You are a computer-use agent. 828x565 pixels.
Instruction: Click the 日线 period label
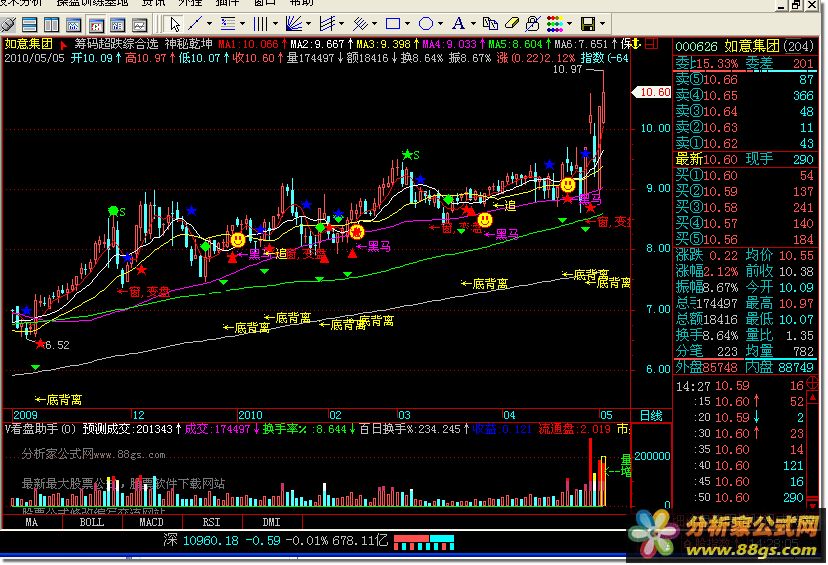coord(650,415)
